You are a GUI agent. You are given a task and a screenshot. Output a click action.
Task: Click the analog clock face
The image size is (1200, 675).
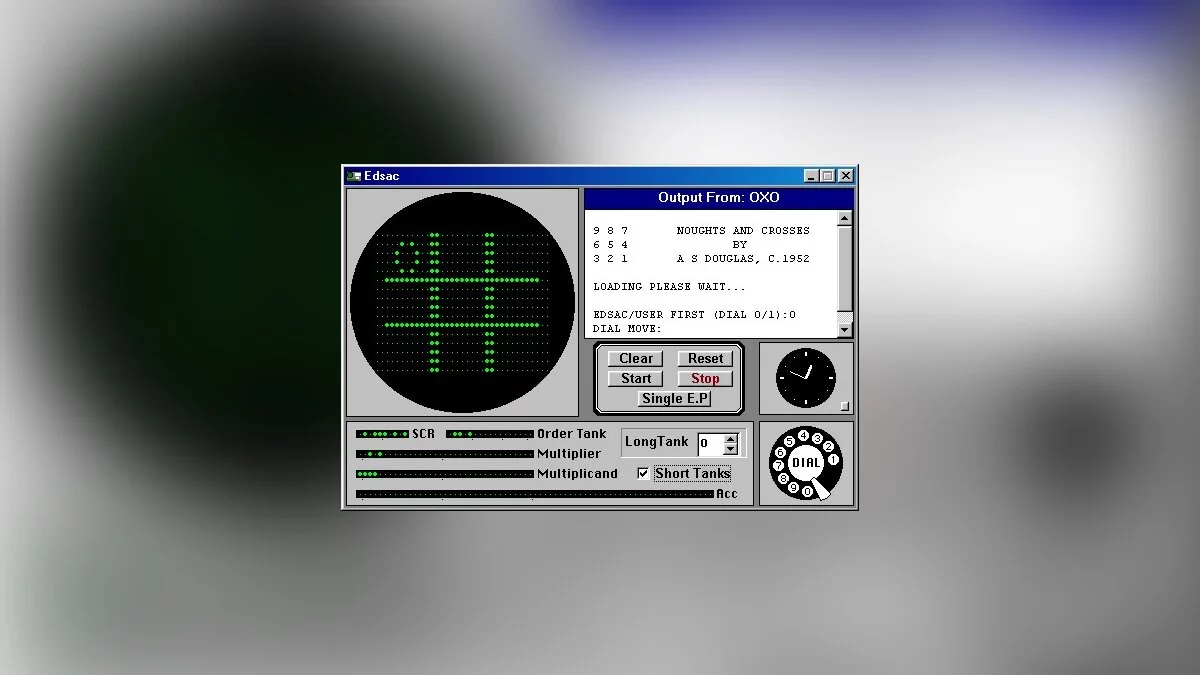coord(805,378)
